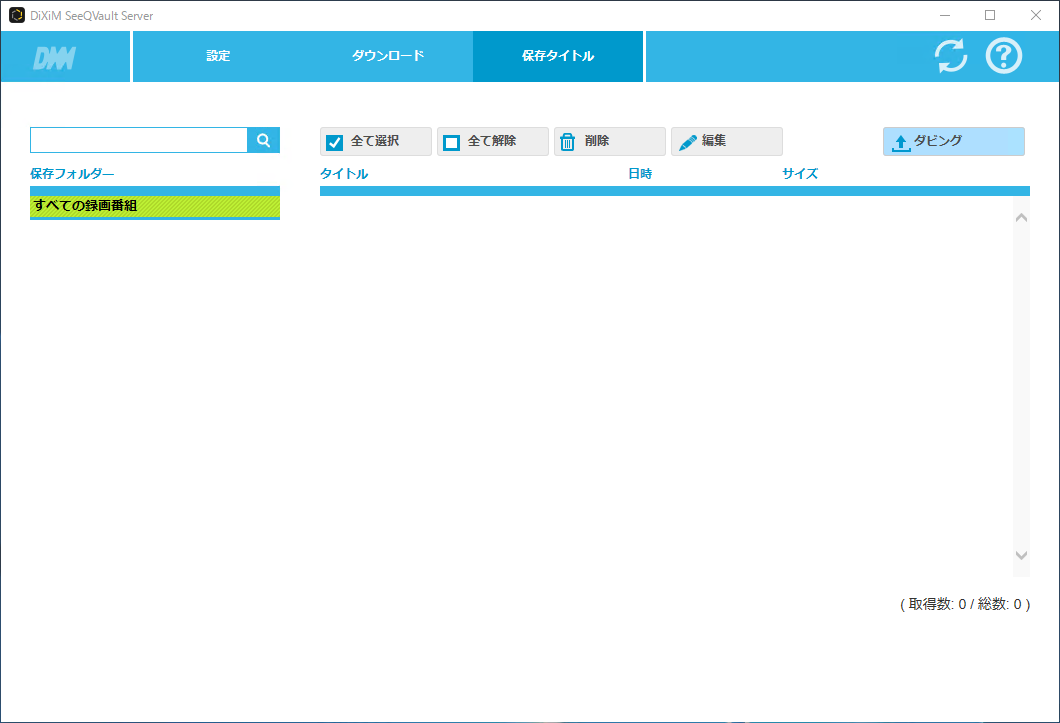This screenshot has height=723, width=1060.
Task: Switch to the 設定 tab
Action: (x=216, y=56)
